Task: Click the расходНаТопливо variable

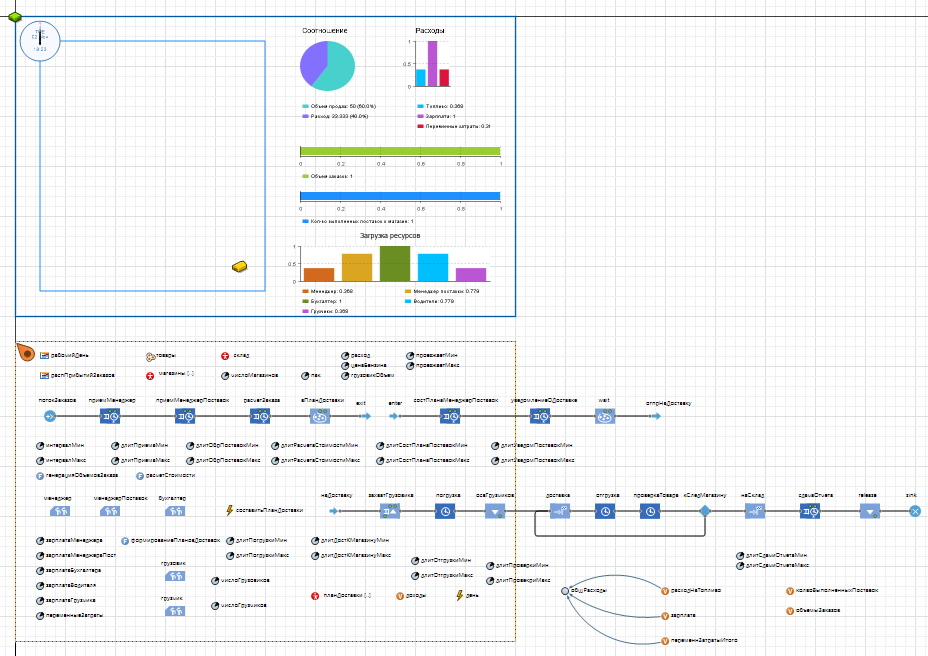Action: [x=665, y=591]
